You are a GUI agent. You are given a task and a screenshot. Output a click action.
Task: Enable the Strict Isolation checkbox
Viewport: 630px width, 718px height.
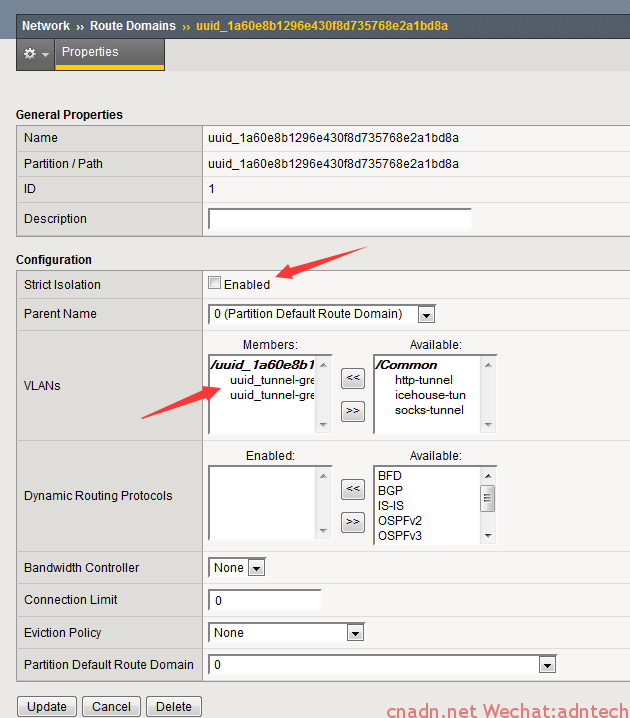[x=214, y=283]
